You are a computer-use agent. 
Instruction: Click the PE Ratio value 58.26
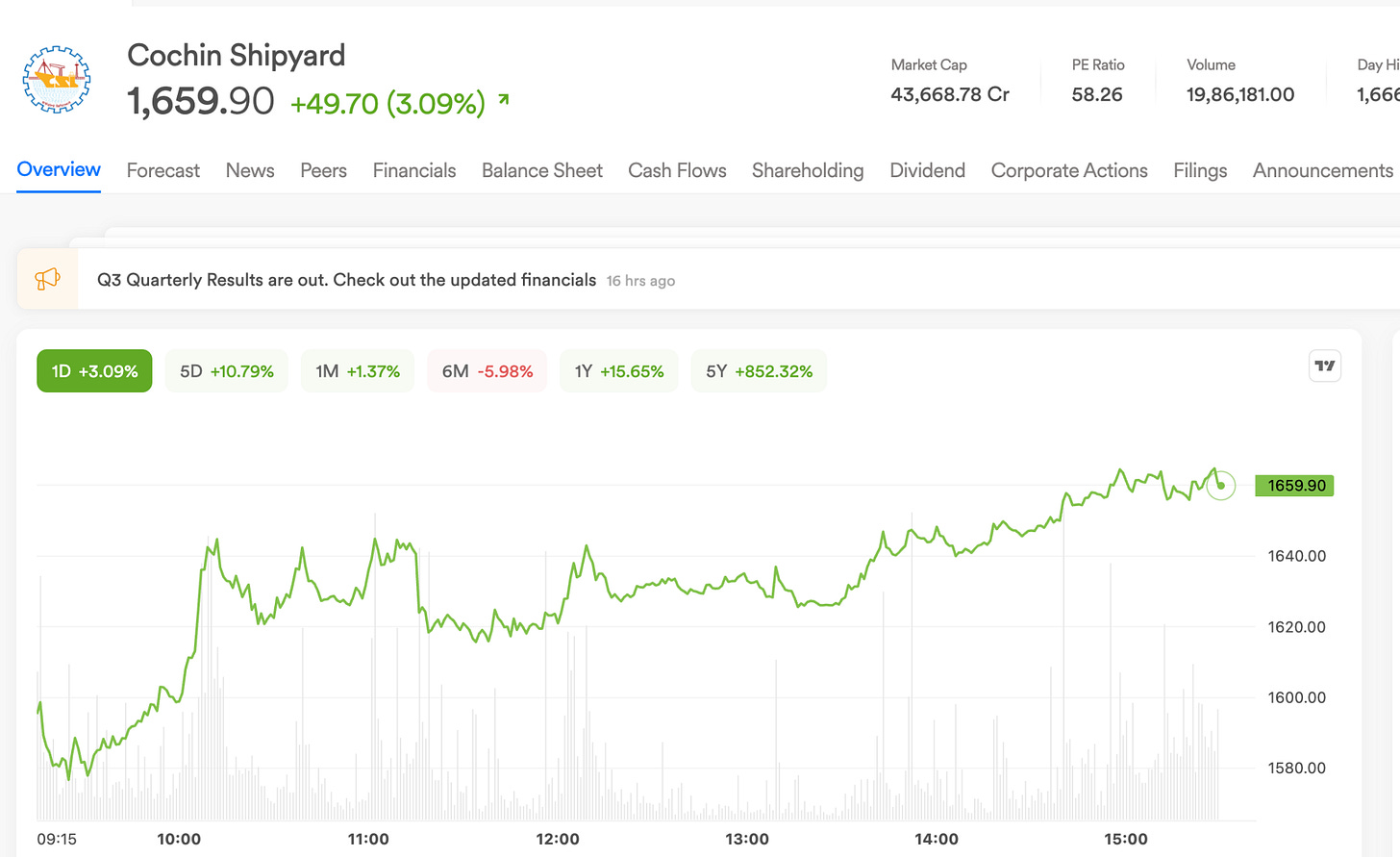[x=1097, y=94]
